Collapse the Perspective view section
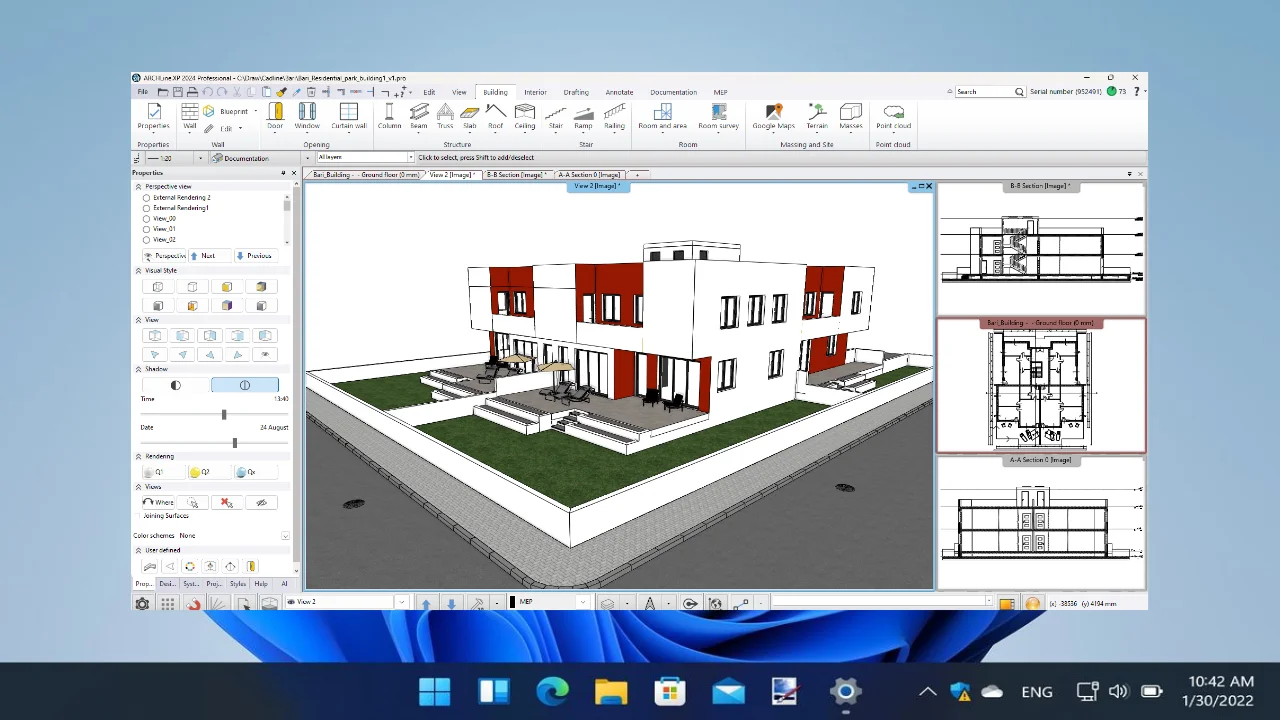This screenshot has height=720, width=1280. click(139, 187)
